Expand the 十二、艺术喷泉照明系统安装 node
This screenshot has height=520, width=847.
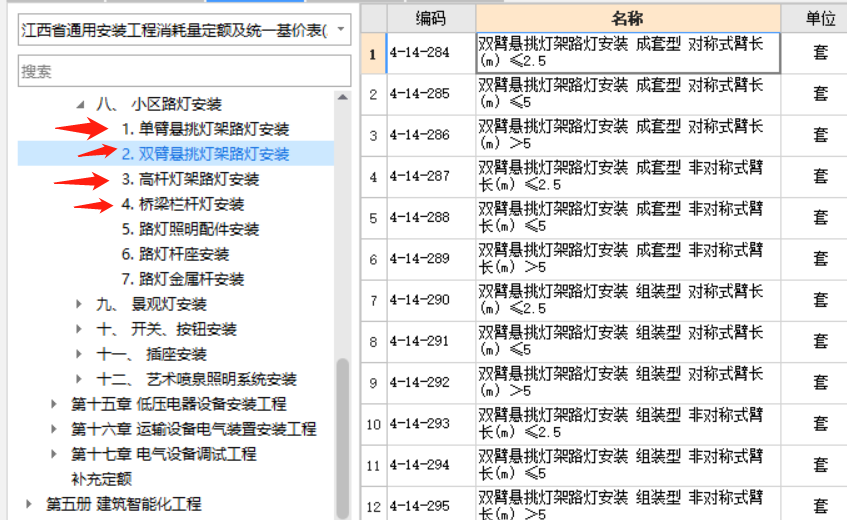79,379
